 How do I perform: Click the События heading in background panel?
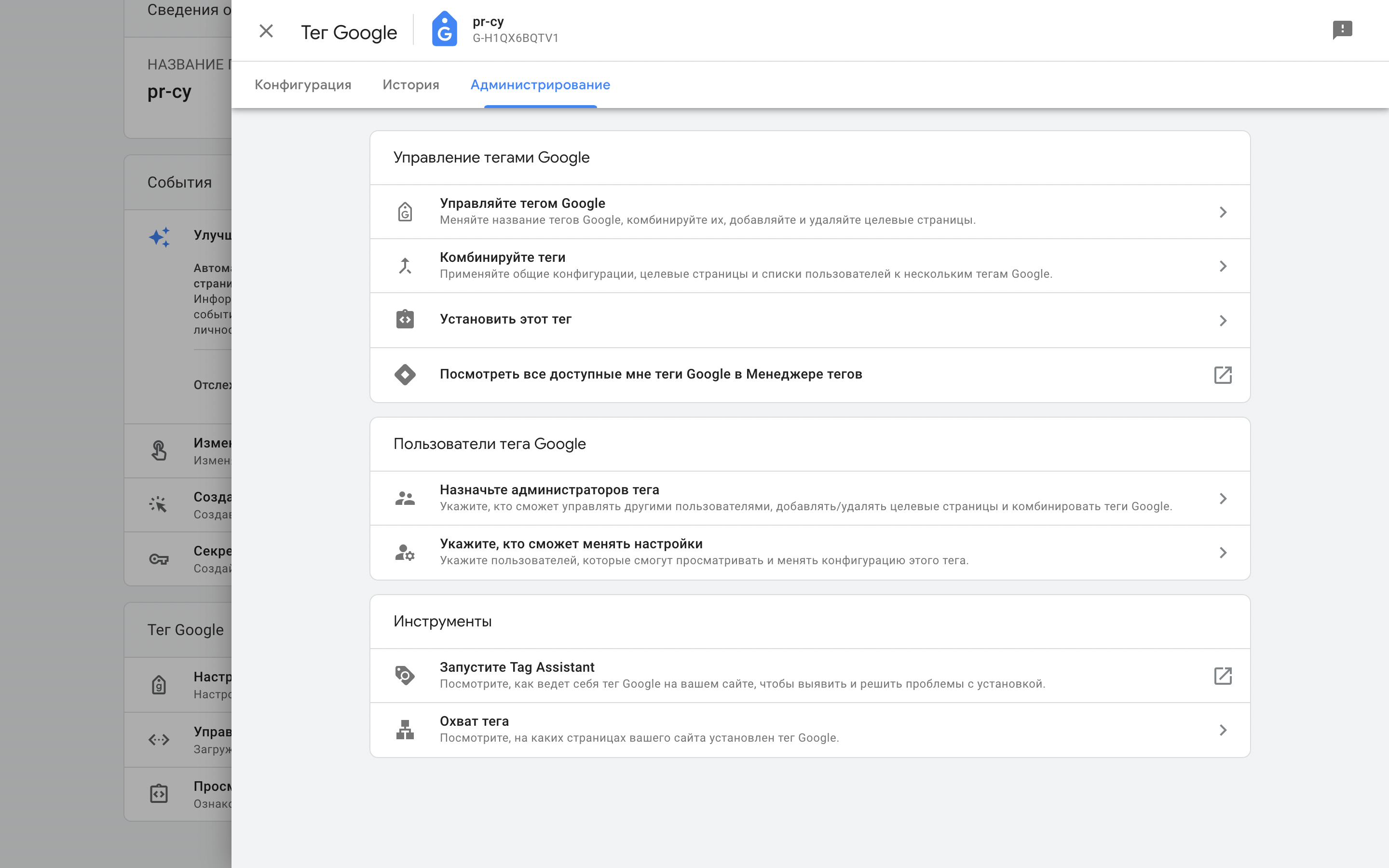179,183
